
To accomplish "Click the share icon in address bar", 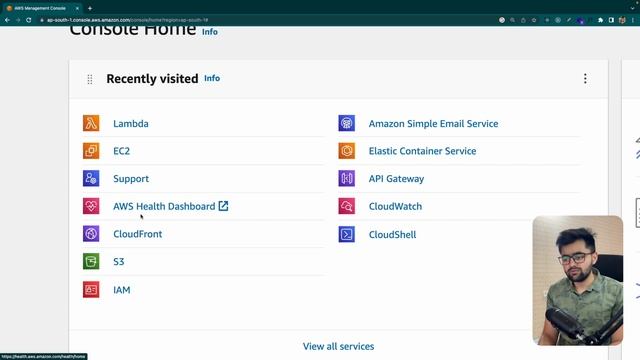I will coord(523,20).
